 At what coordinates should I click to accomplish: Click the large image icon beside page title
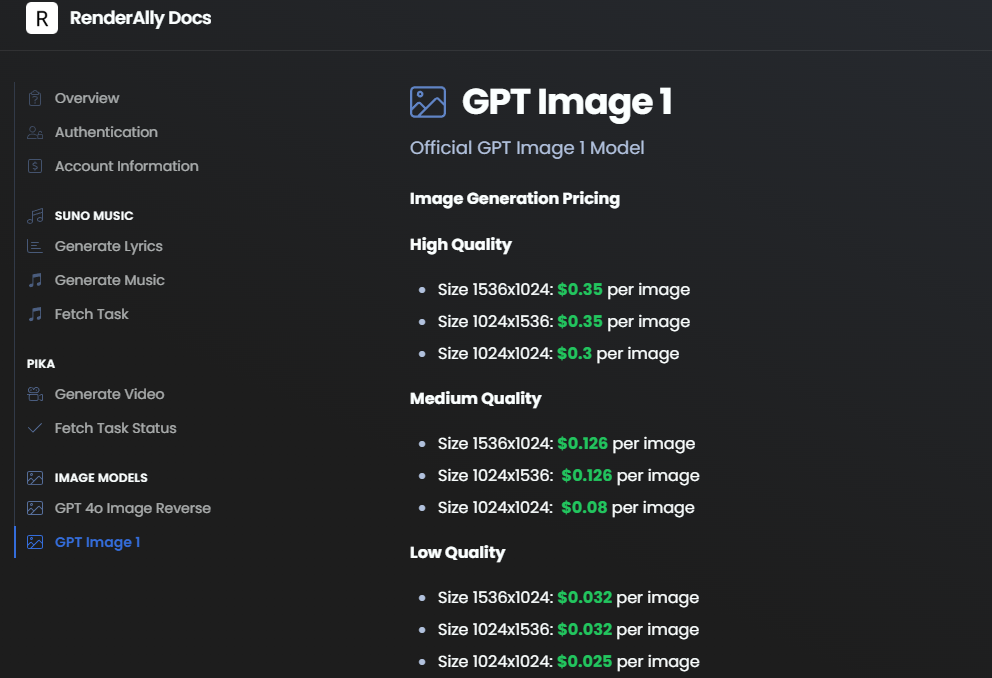click(x=428, y=102)
